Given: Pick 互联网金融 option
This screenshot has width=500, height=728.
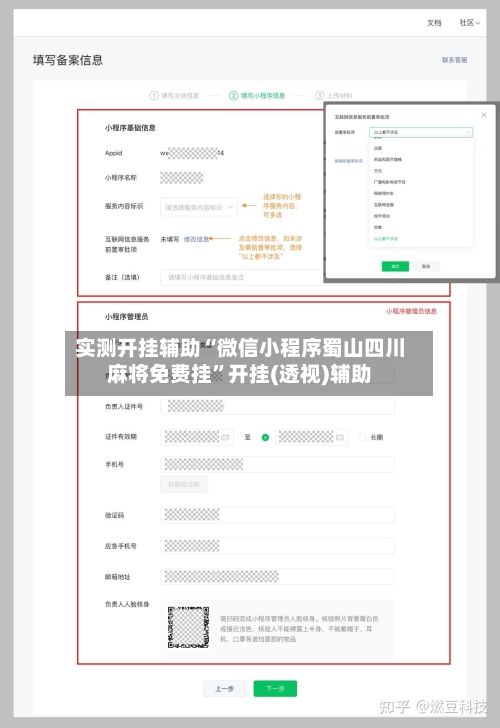Looking at the screenshot, I should click(x=383, y=205).
